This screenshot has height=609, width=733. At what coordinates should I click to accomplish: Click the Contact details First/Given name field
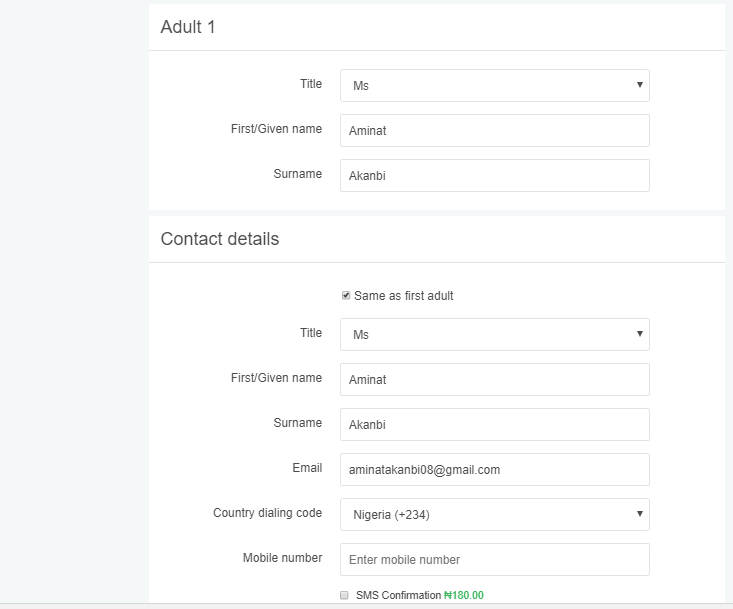click(495, 380)
